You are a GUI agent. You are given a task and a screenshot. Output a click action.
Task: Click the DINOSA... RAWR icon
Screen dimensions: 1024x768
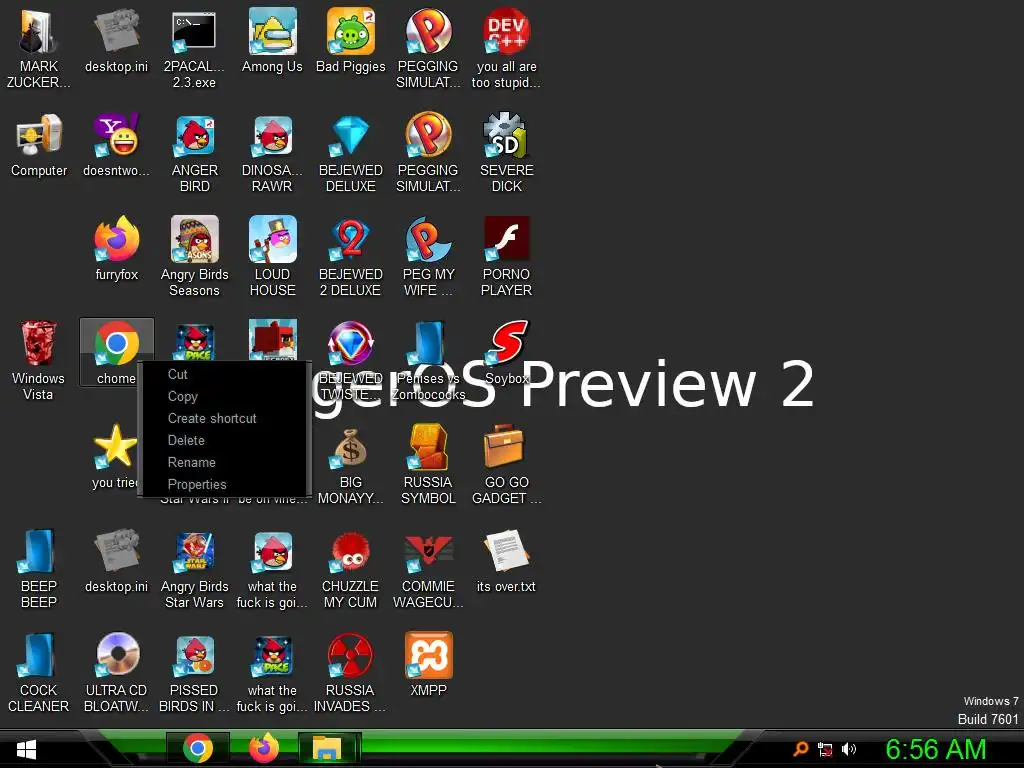click(x=272, y=152)
